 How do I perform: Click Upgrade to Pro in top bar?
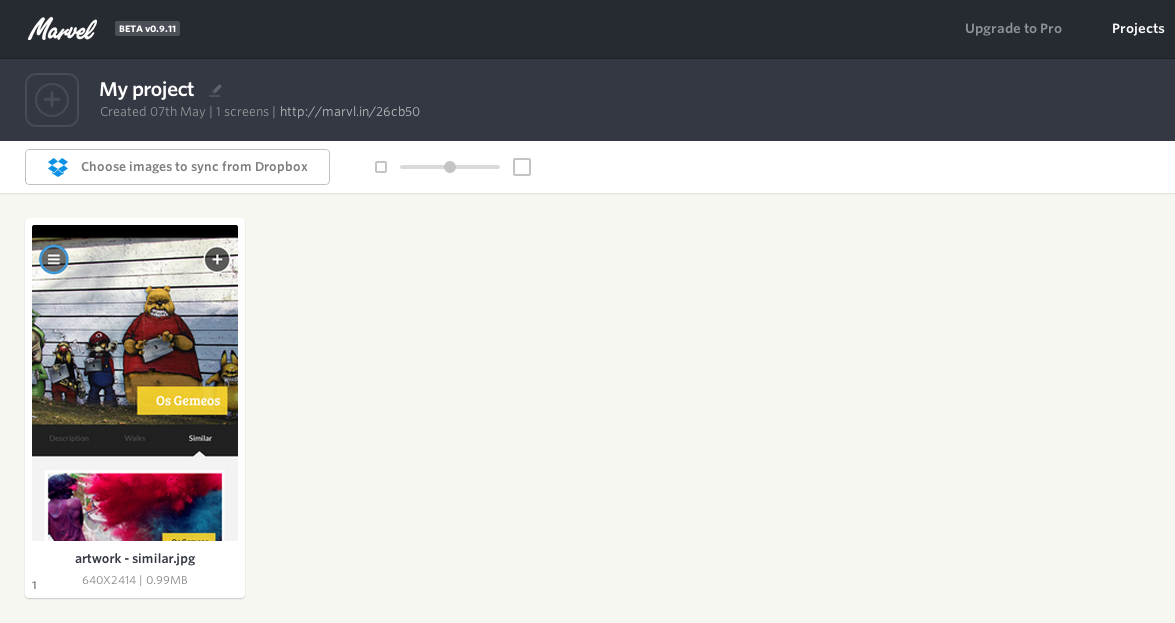pos(1013,29)
